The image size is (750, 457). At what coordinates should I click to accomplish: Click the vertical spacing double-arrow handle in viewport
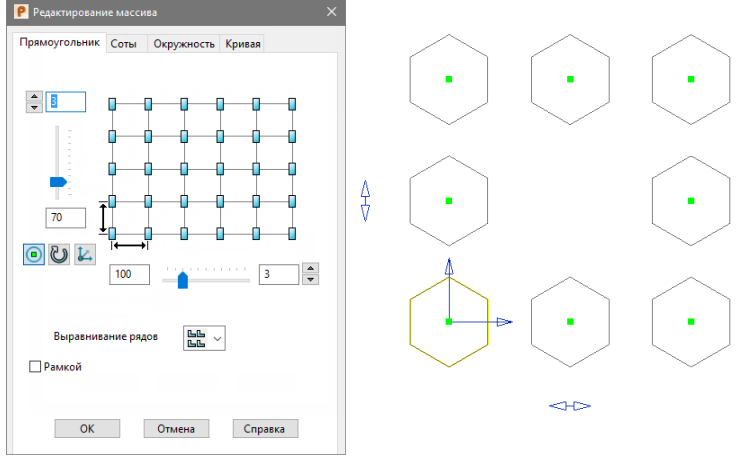[365, 201]
